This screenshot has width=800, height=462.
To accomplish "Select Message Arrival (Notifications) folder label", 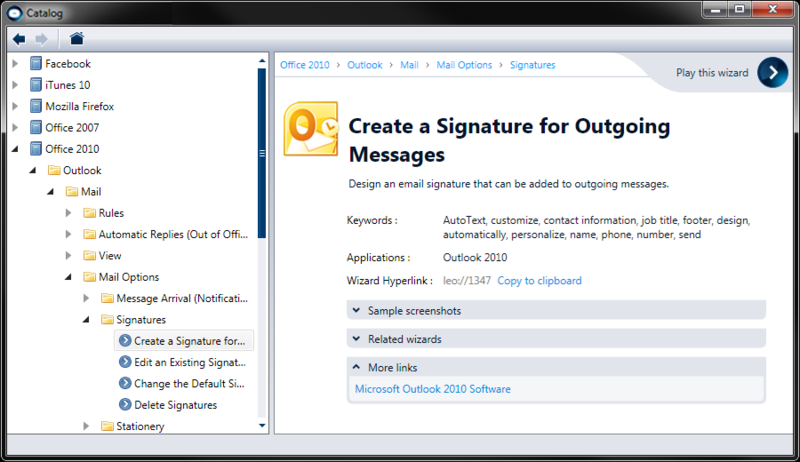I will pos(182,298).
